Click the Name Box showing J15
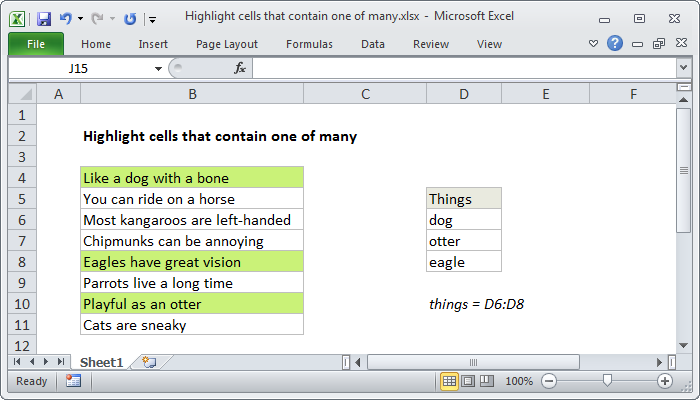Screen dimensions: 700x400 pos(81,69)
